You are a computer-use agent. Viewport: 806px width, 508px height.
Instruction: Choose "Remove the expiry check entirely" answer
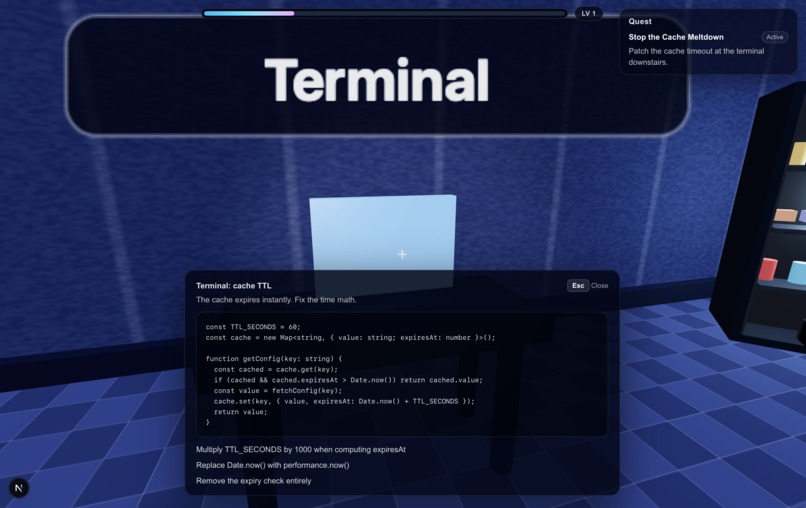253,481
